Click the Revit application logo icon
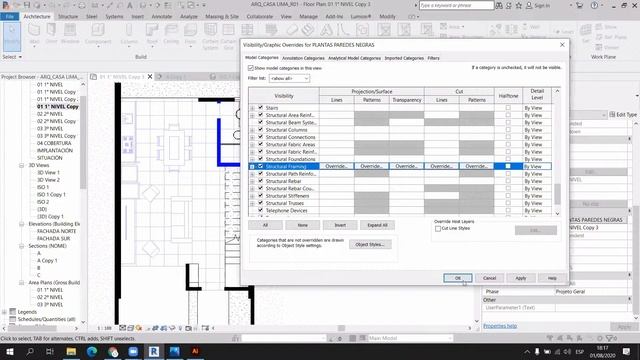640x360 pixels. pos(6,5)
